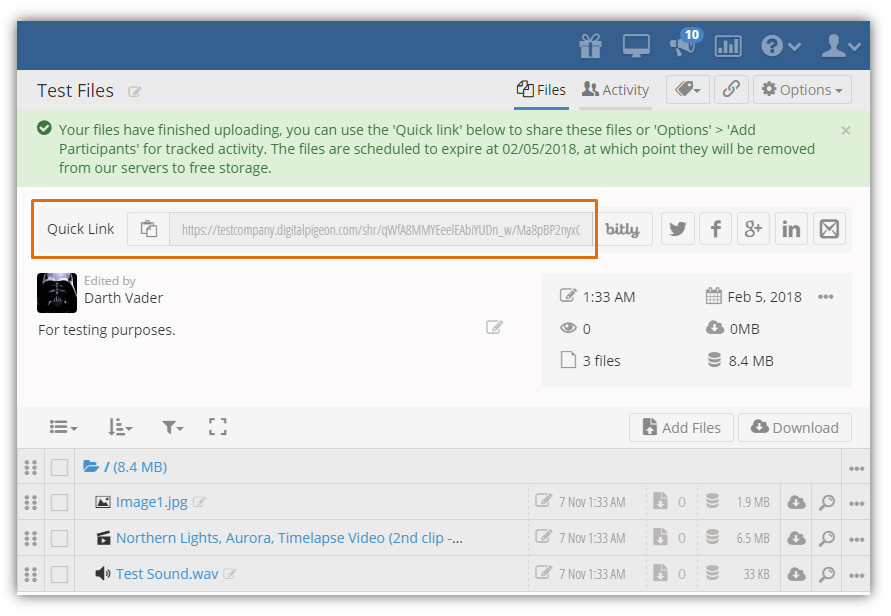This screenshot has height=616, width=891.
Task: Click the Feb 5, 2018 expiry calendar
Action: [714, 296]
